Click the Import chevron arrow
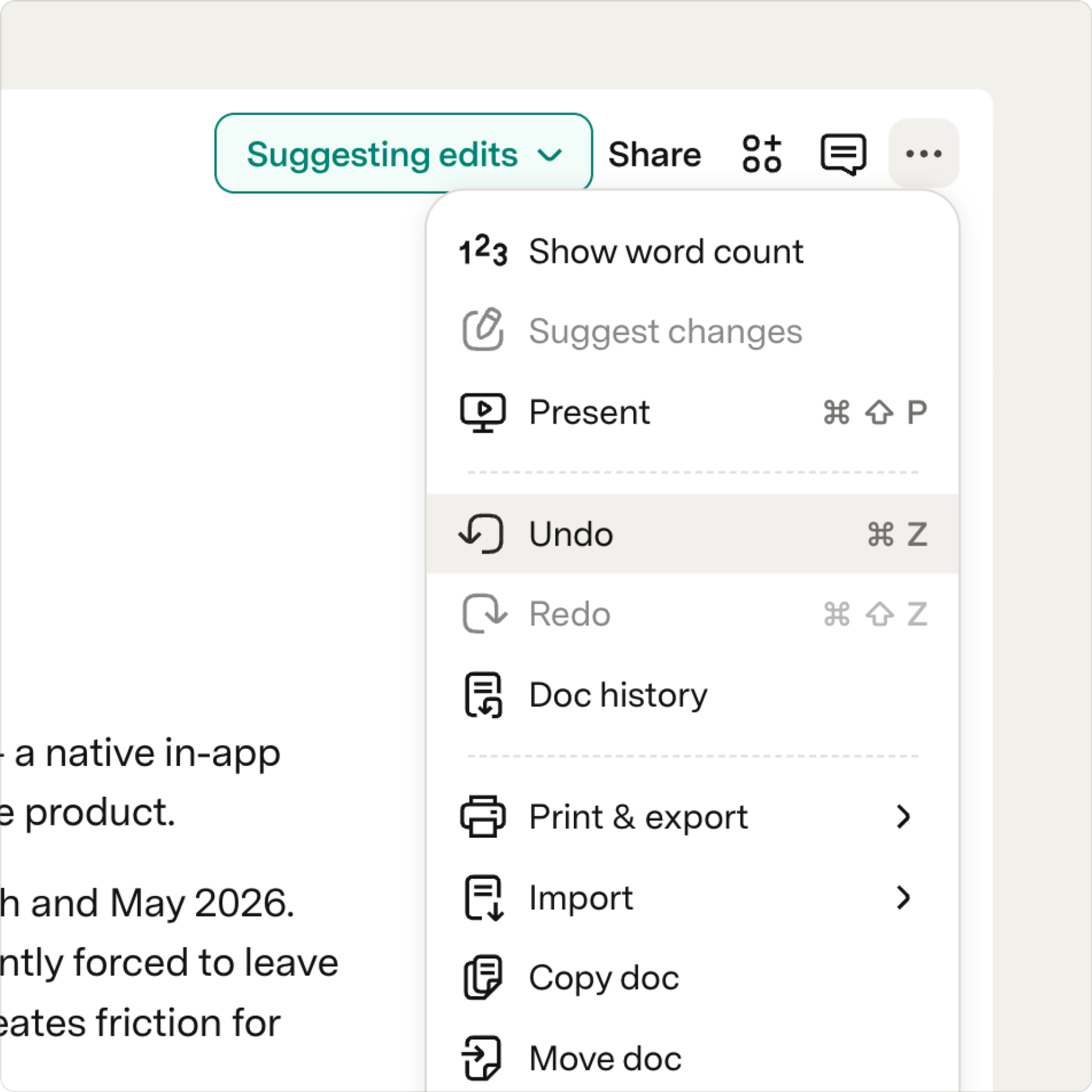The image size is (1092, 1092). (x=903, y=898)
